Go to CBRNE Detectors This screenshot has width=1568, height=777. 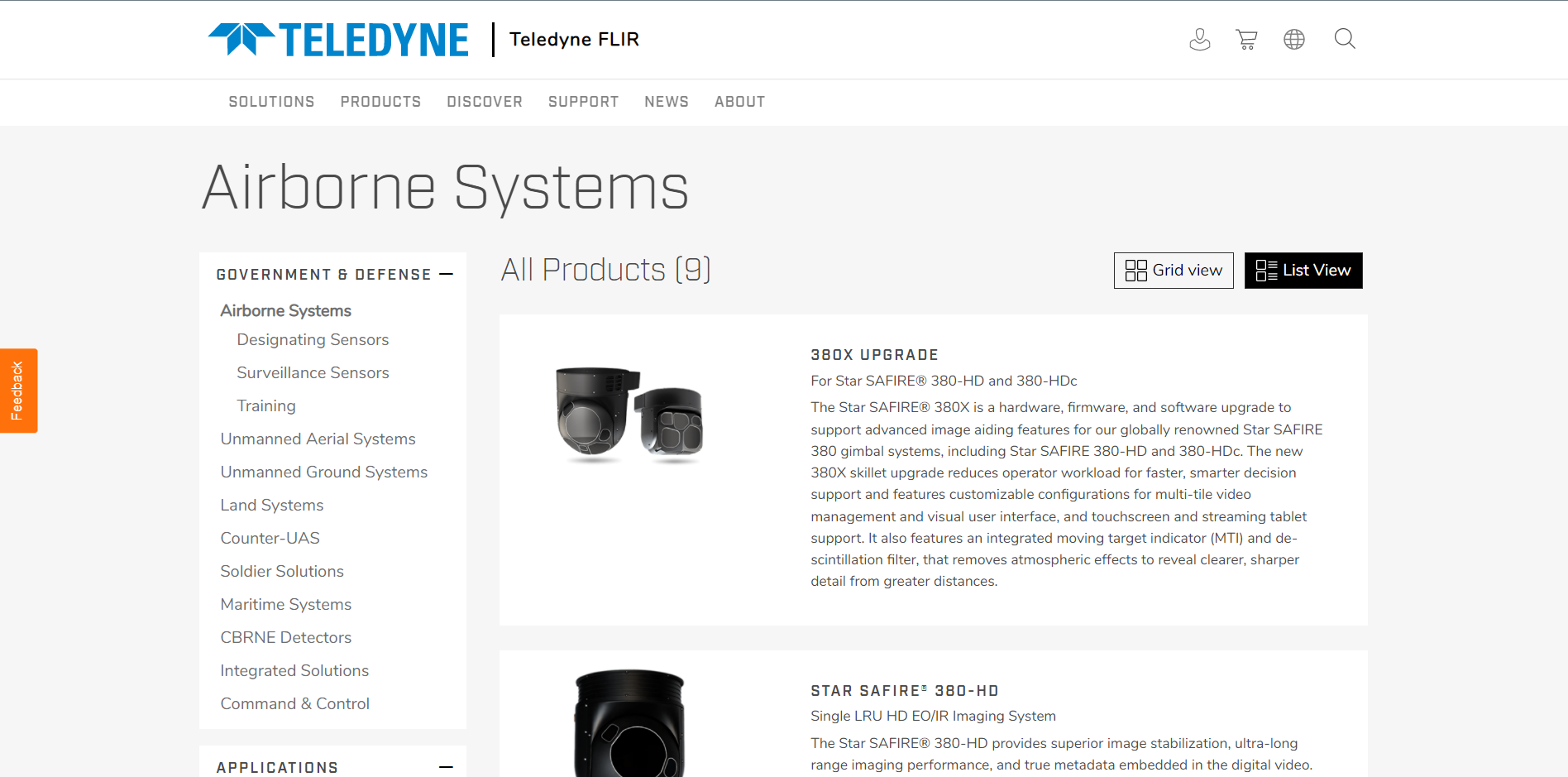click(285, 637)
